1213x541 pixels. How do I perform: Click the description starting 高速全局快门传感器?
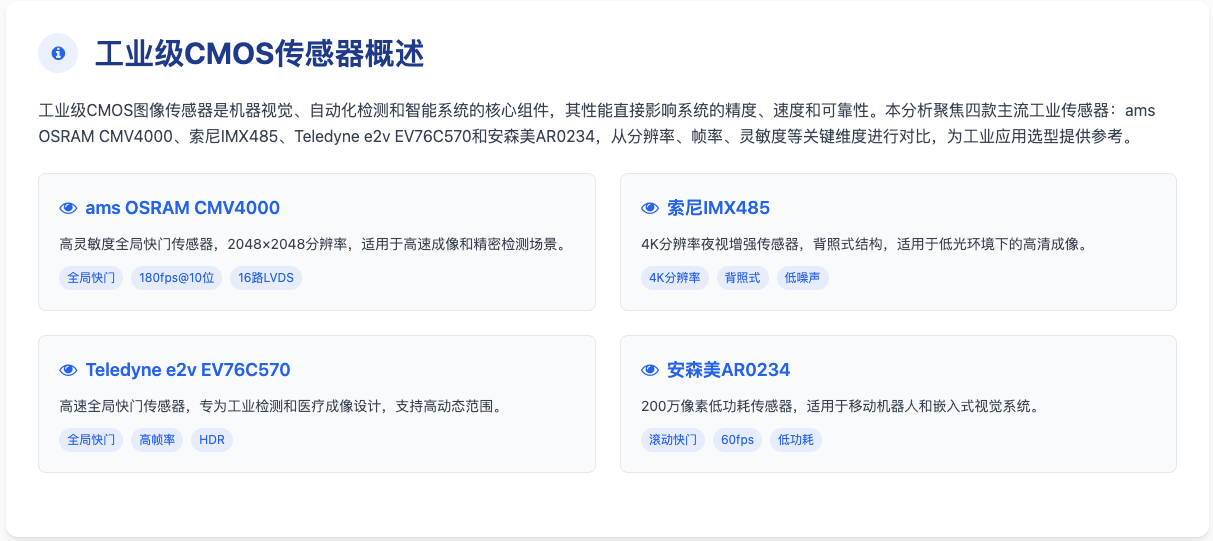(280, 406)
